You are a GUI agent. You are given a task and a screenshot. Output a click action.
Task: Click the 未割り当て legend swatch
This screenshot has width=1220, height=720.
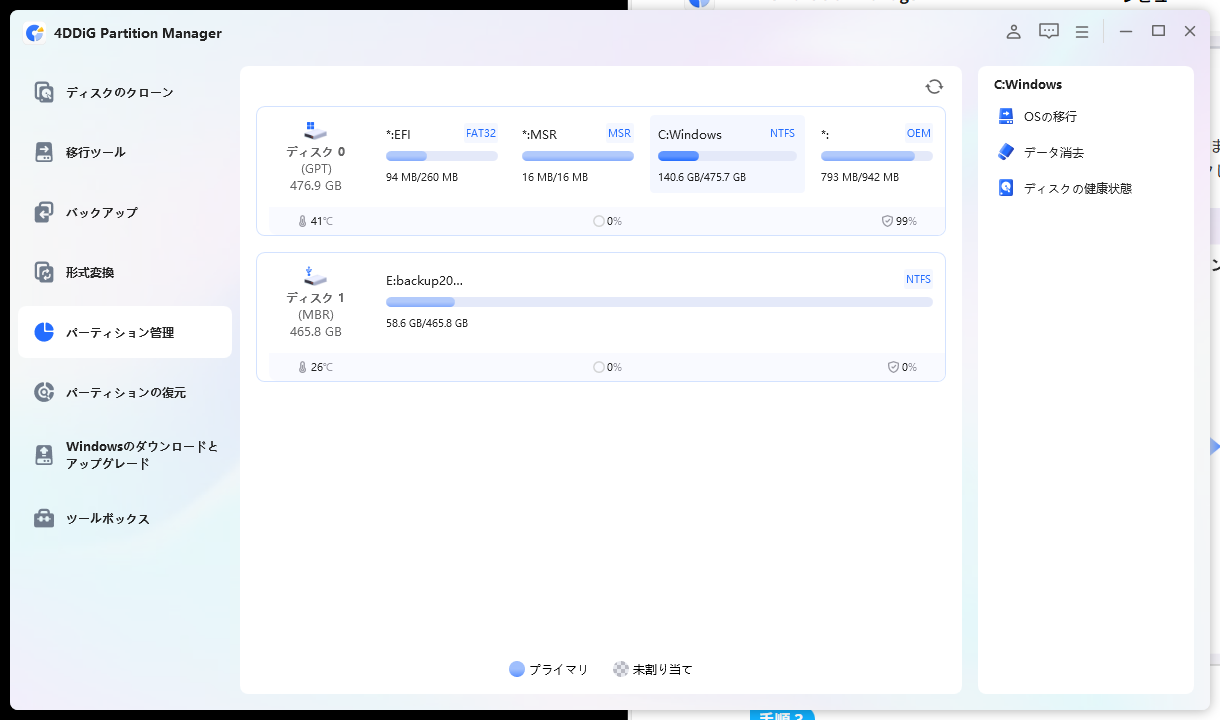[x=621, y=670]
